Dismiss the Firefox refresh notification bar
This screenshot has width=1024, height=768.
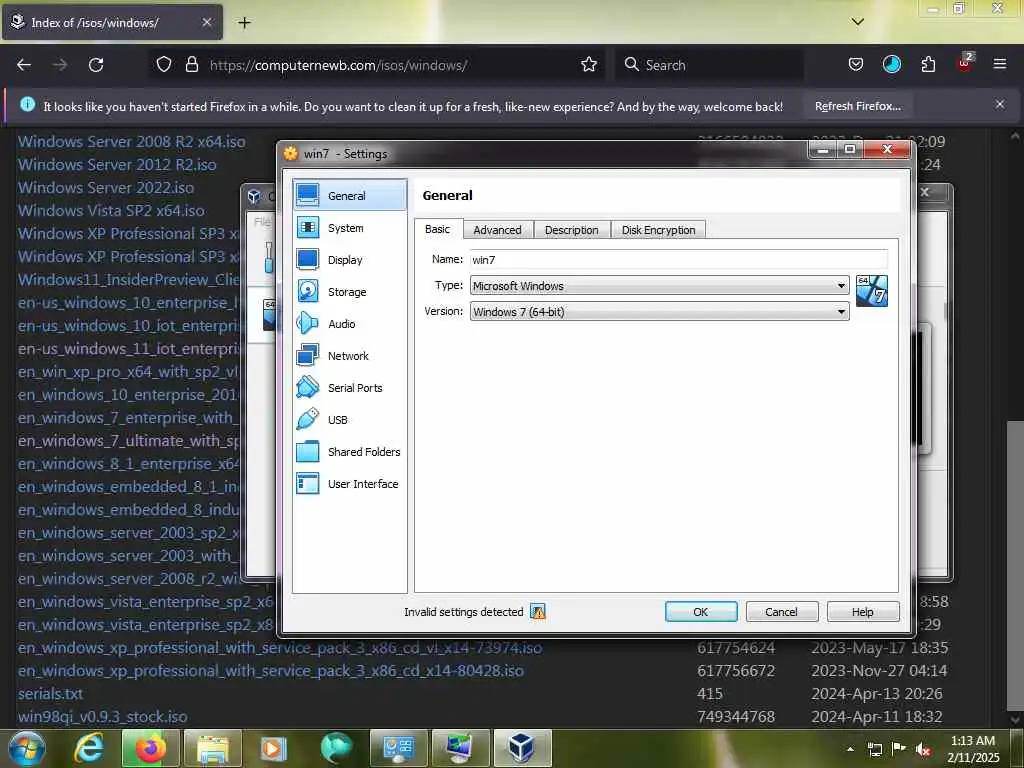(999, 104)
